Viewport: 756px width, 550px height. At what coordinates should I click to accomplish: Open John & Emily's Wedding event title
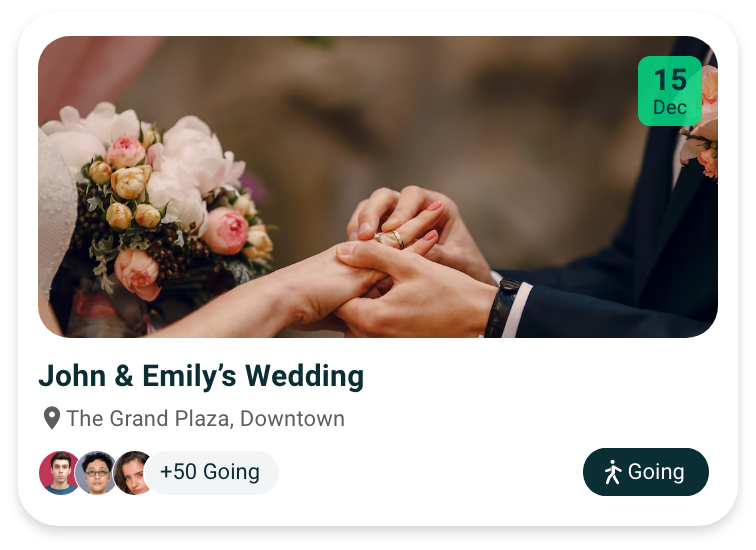coord(201,376)
